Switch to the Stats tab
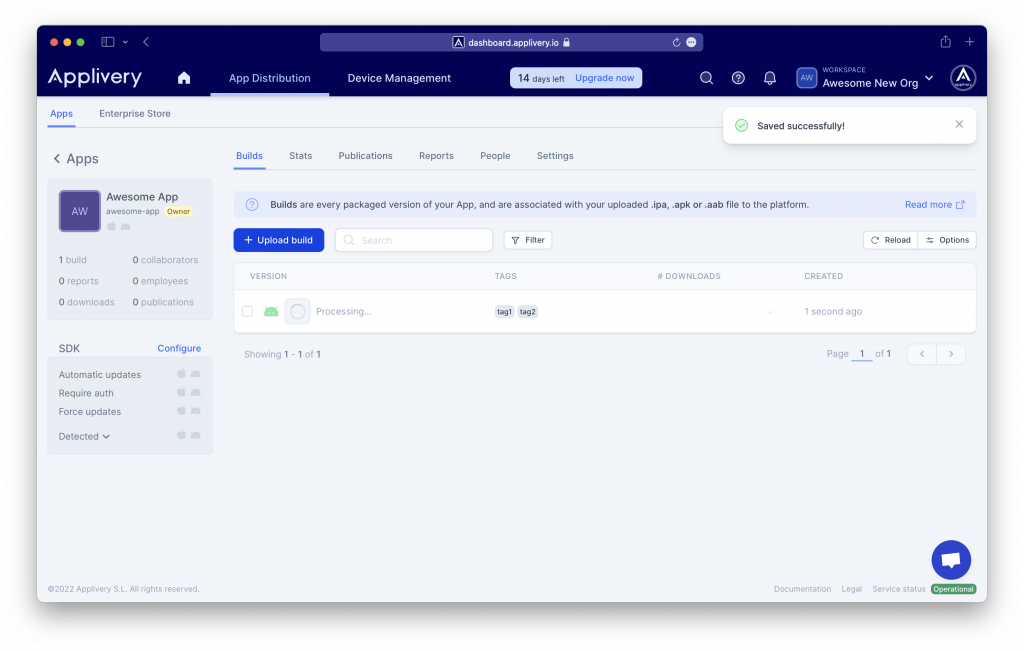 300,156
